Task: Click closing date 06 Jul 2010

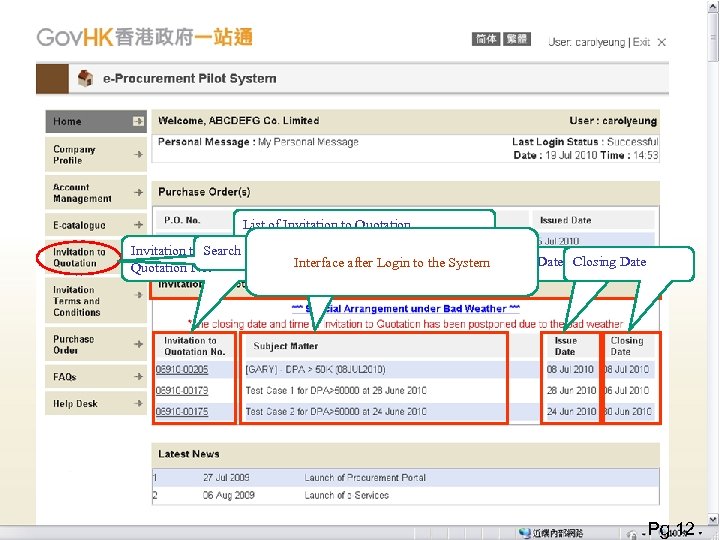Action: (x=627, y=390)
